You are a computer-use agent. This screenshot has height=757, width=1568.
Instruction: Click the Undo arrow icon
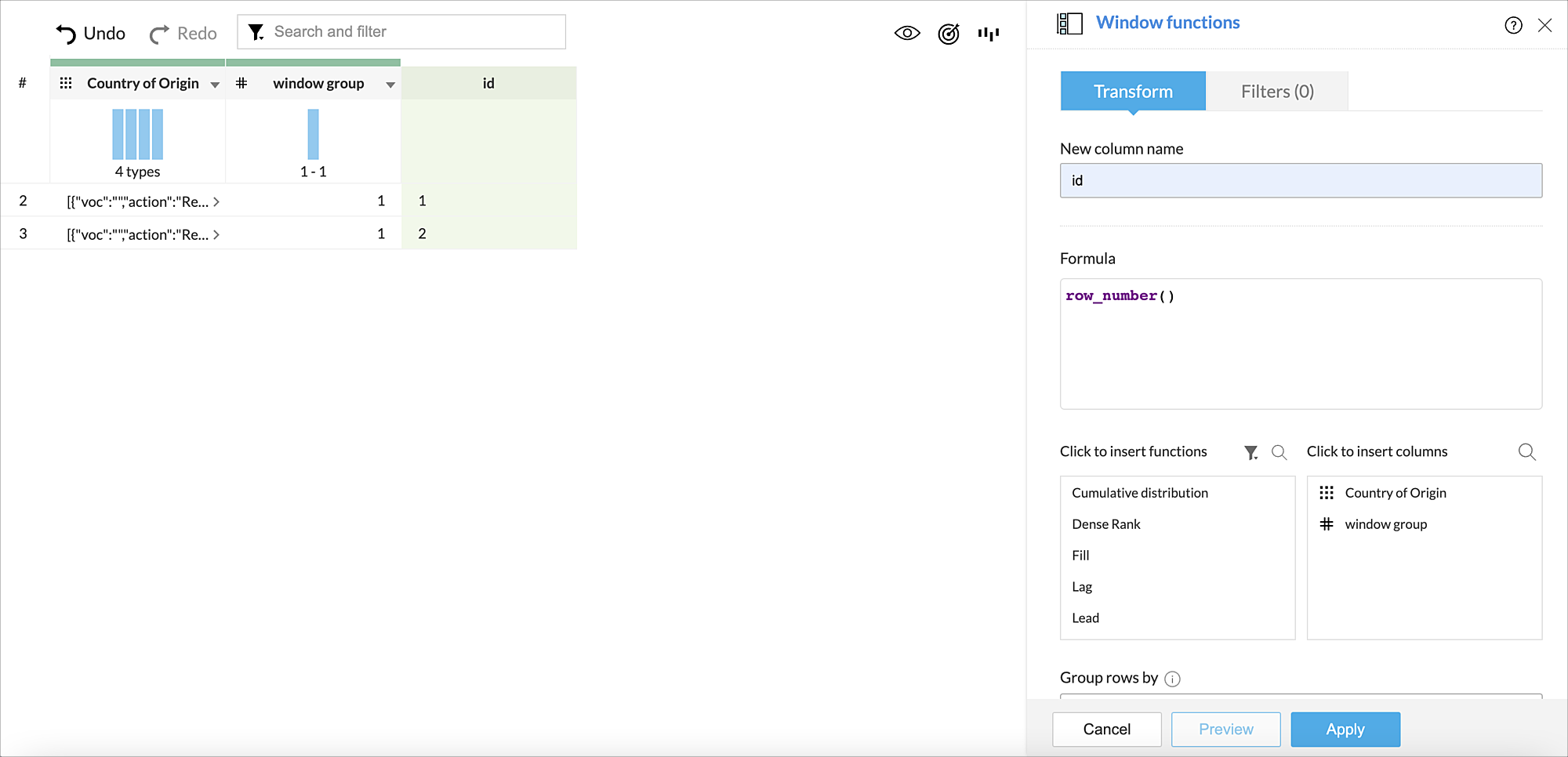click(66, 33)
